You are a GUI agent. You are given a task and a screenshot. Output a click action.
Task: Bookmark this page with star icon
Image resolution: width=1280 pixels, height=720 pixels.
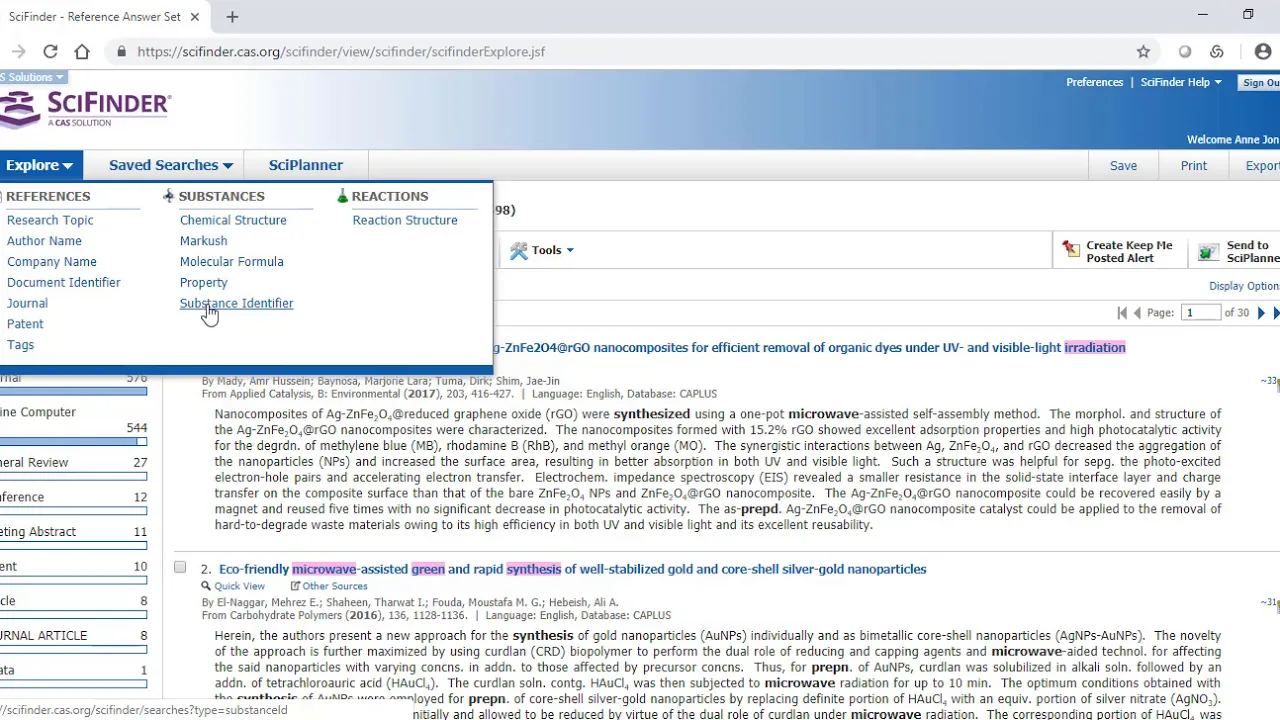[1143, 52]
